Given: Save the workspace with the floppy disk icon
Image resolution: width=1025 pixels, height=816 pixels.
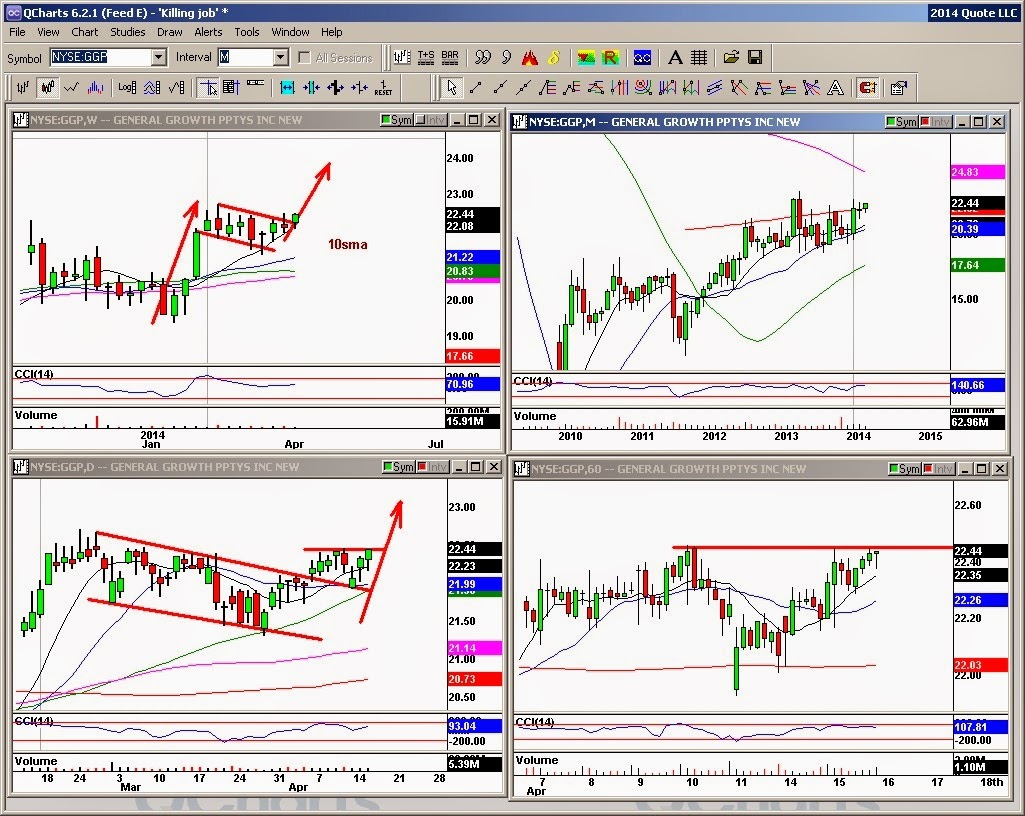Looking at the screenshot, I should click(x=755, y=58).
